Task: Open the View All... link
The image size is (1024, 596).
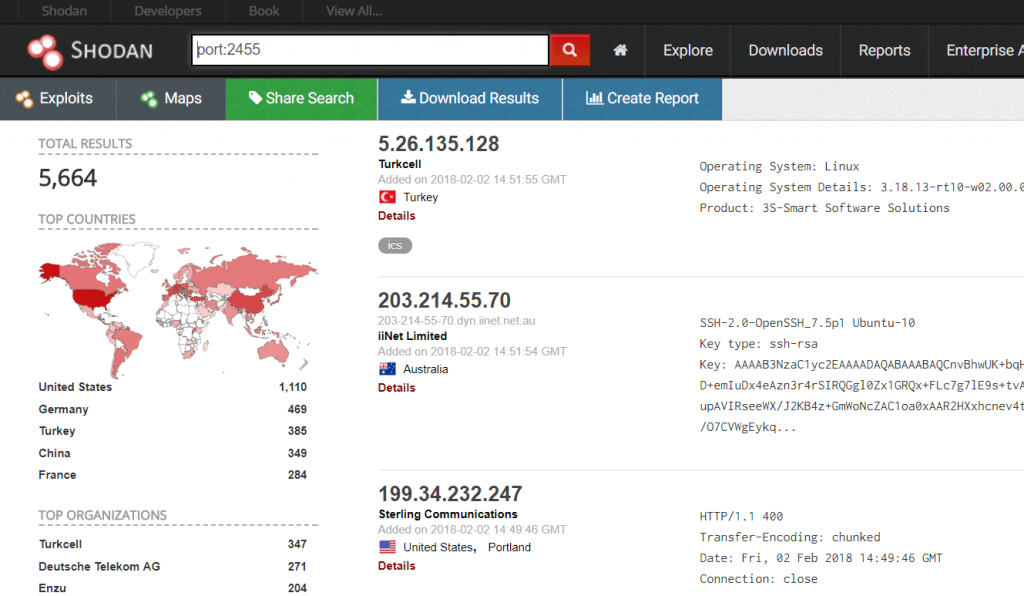Action: (x=354, y=11)
